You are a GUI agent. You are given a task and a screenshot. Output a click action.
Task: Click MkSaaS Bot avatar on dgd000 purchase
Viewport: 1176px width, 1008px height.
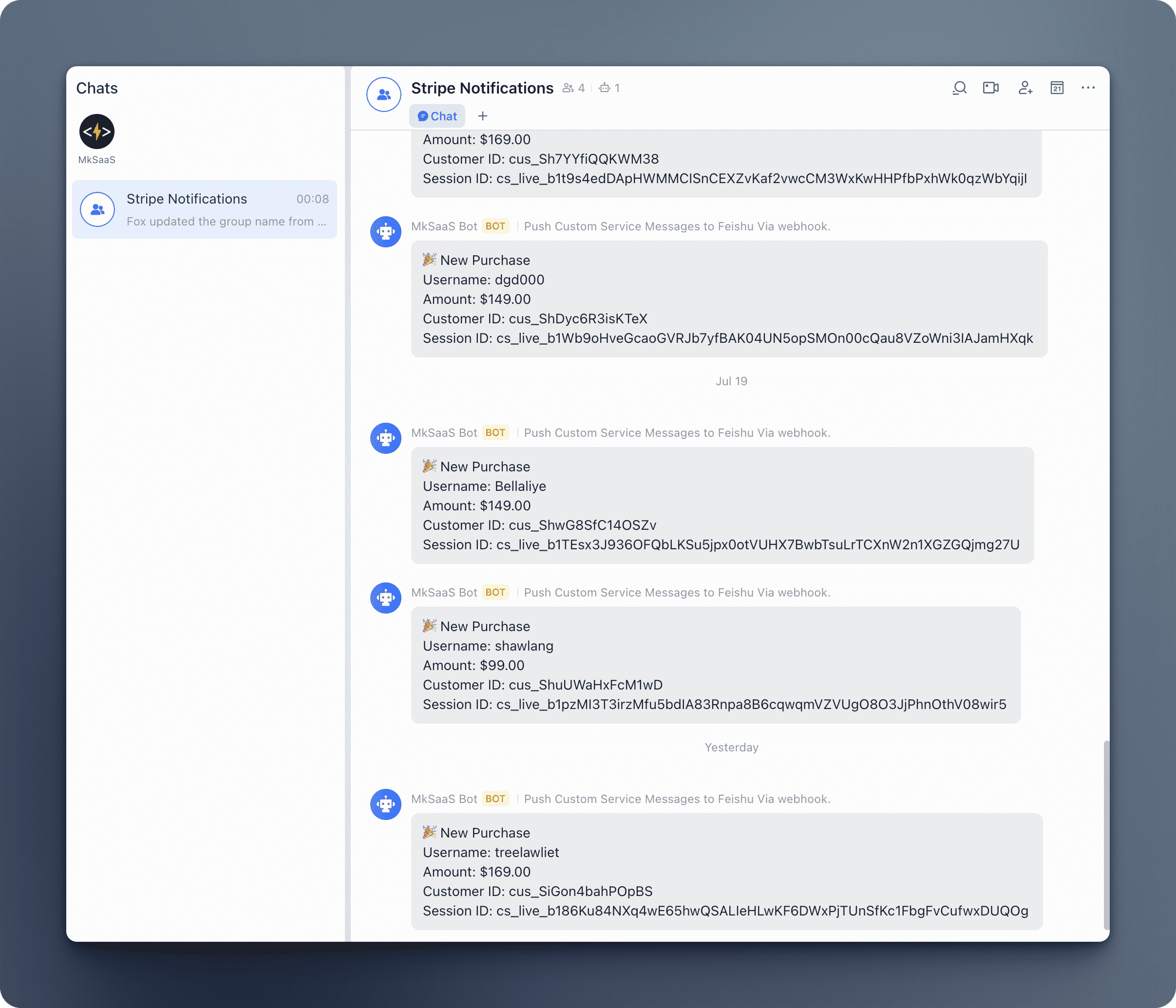coord(386,231)
